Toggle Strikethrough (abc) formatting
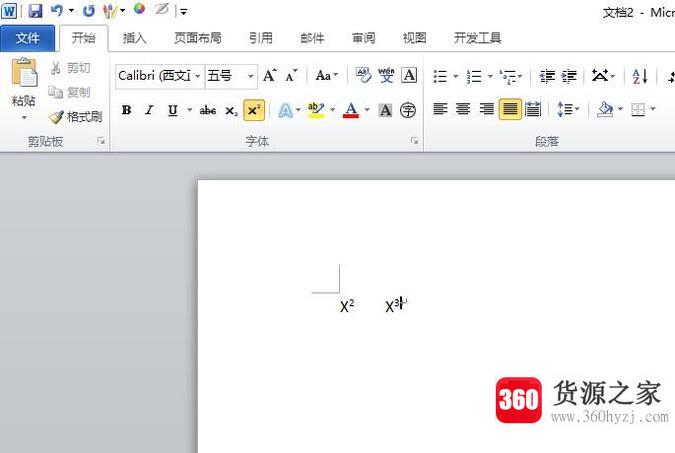Screen dimensions: 675x453 pyautogui.click(x=207, y=110)
